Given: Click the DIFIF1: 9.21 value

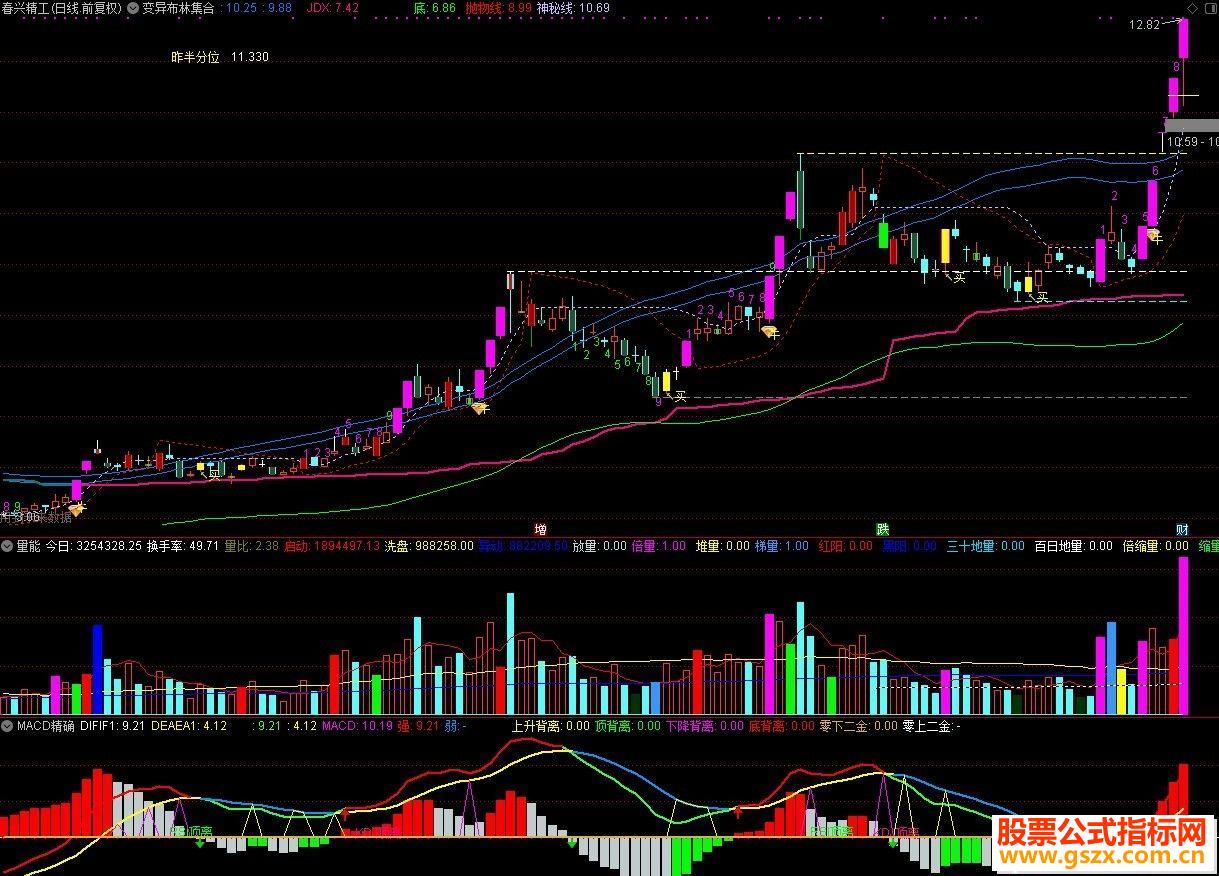Looking at the screenshot, I should (x=113, y=726).
